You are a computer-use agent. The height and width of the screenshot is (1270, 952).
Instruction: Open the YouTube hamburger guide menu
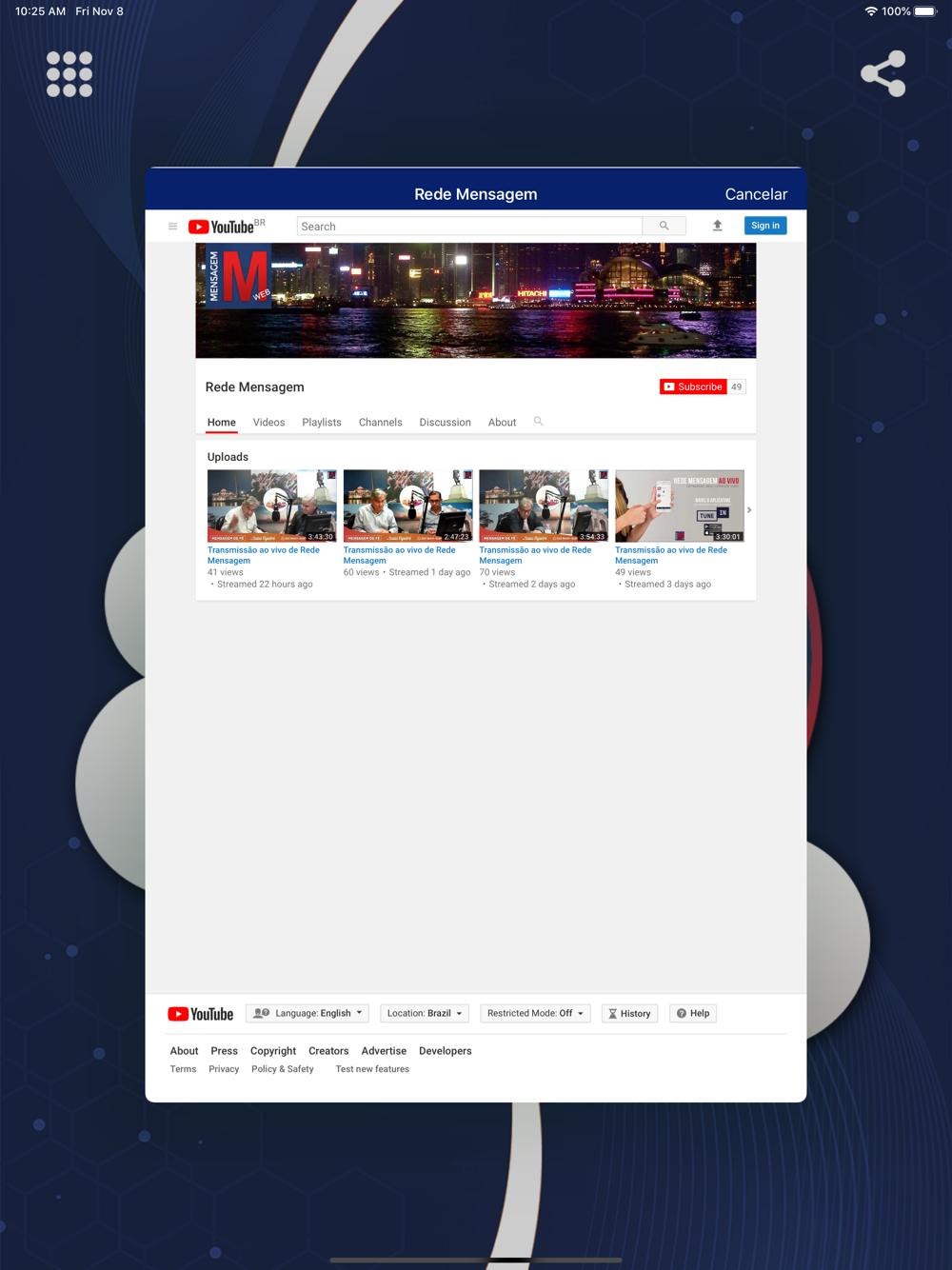coord(172,227)
